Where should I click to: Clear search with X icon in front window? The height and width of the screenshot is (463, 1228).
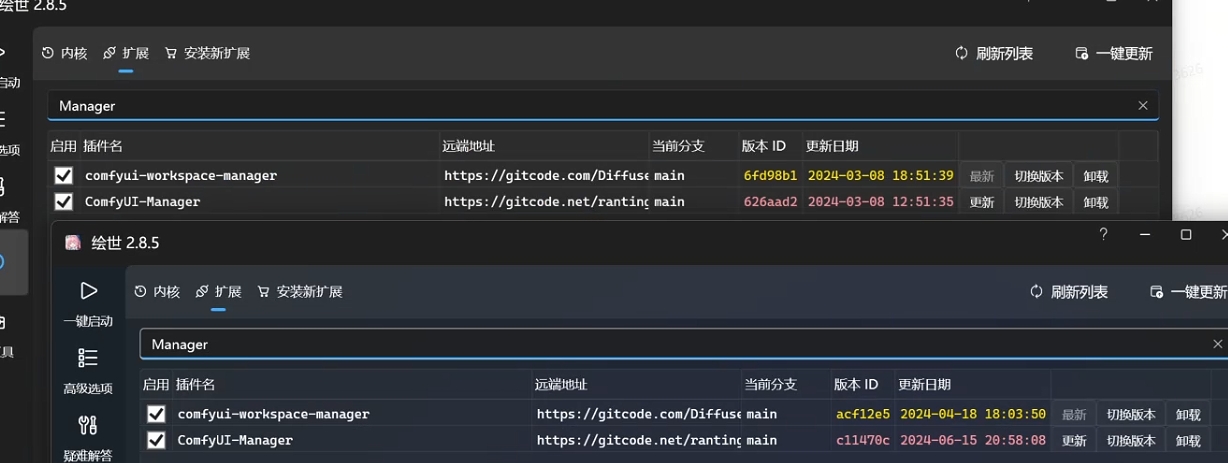pos(1217,344)
